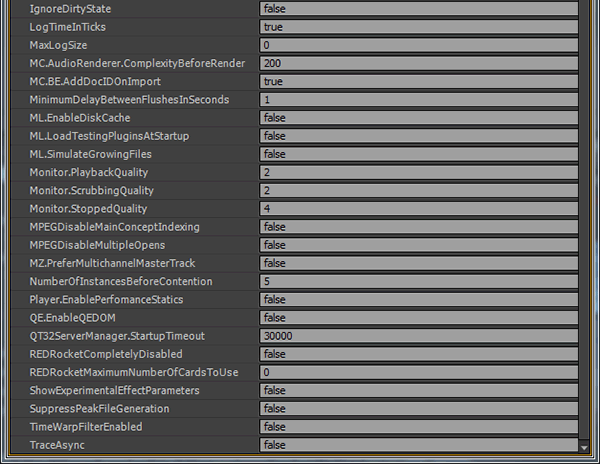Click the MaxLogSize value field
The image size is (600, 464).
[418, 45]
